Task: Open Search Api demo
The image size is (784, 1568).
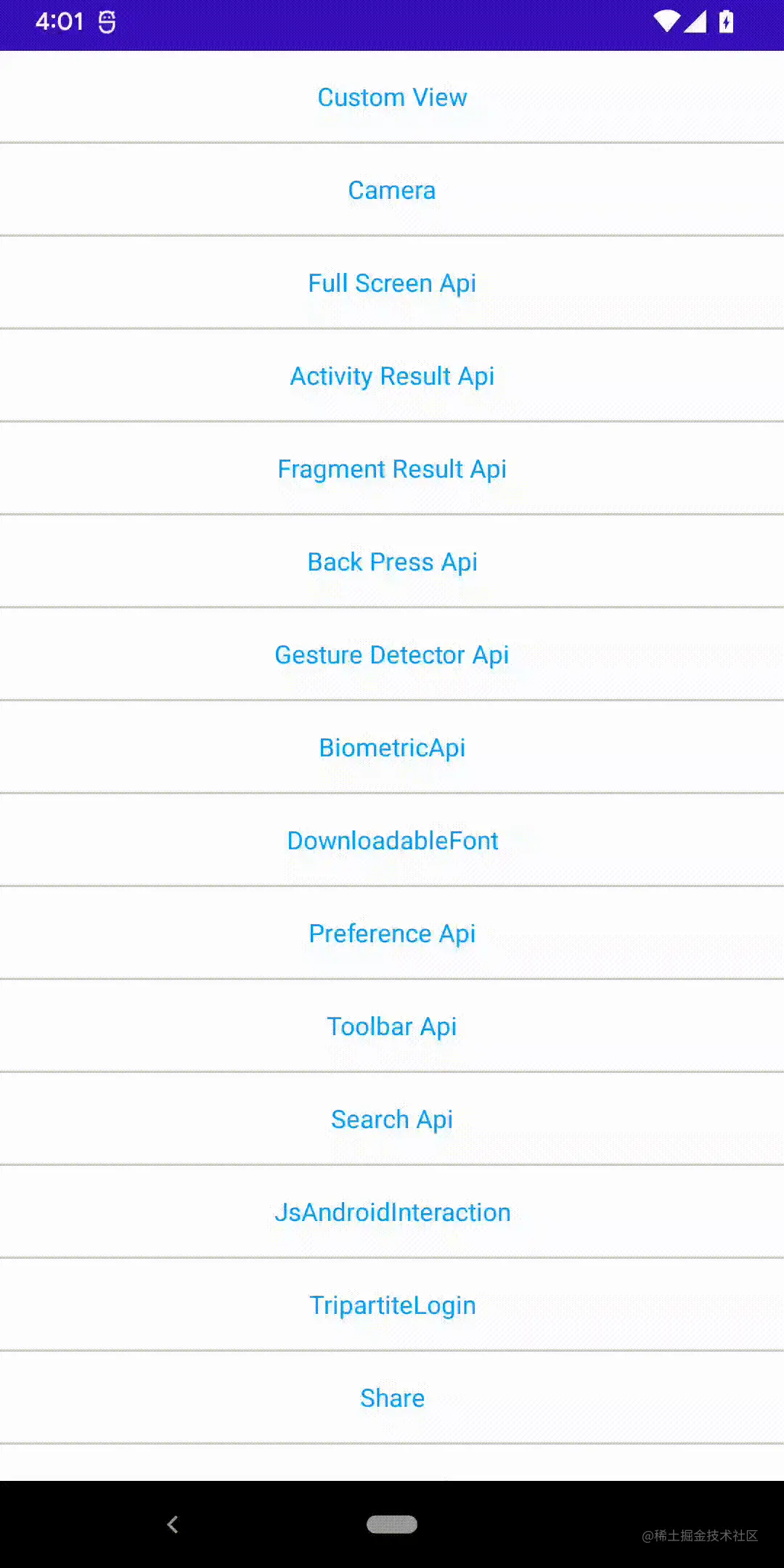Action: pyautogui.click(x=392, y=1119)
